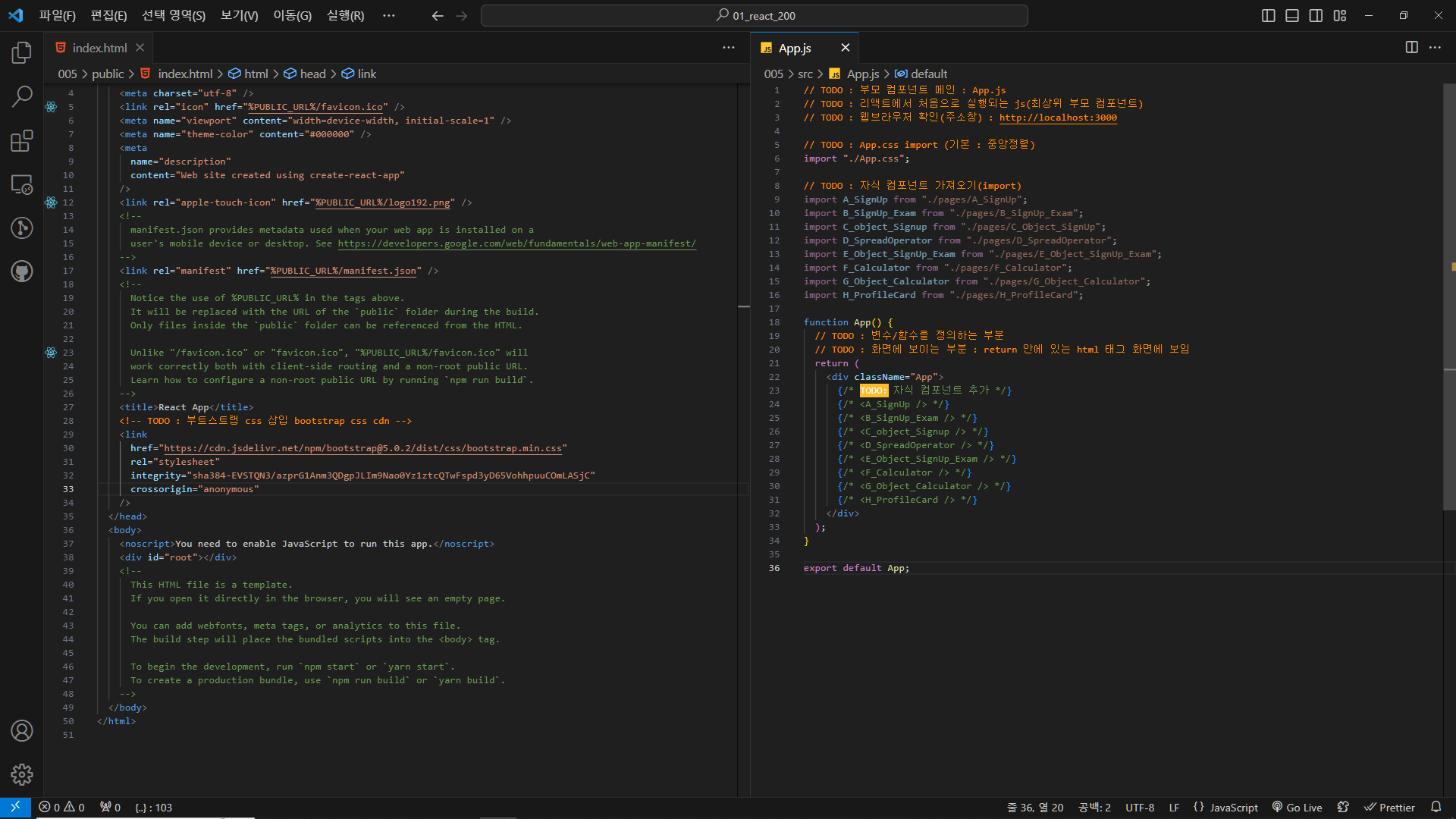Switch to the index.html tab
The width and height of the screenshot is (1456, 819).
coord(99,48)
